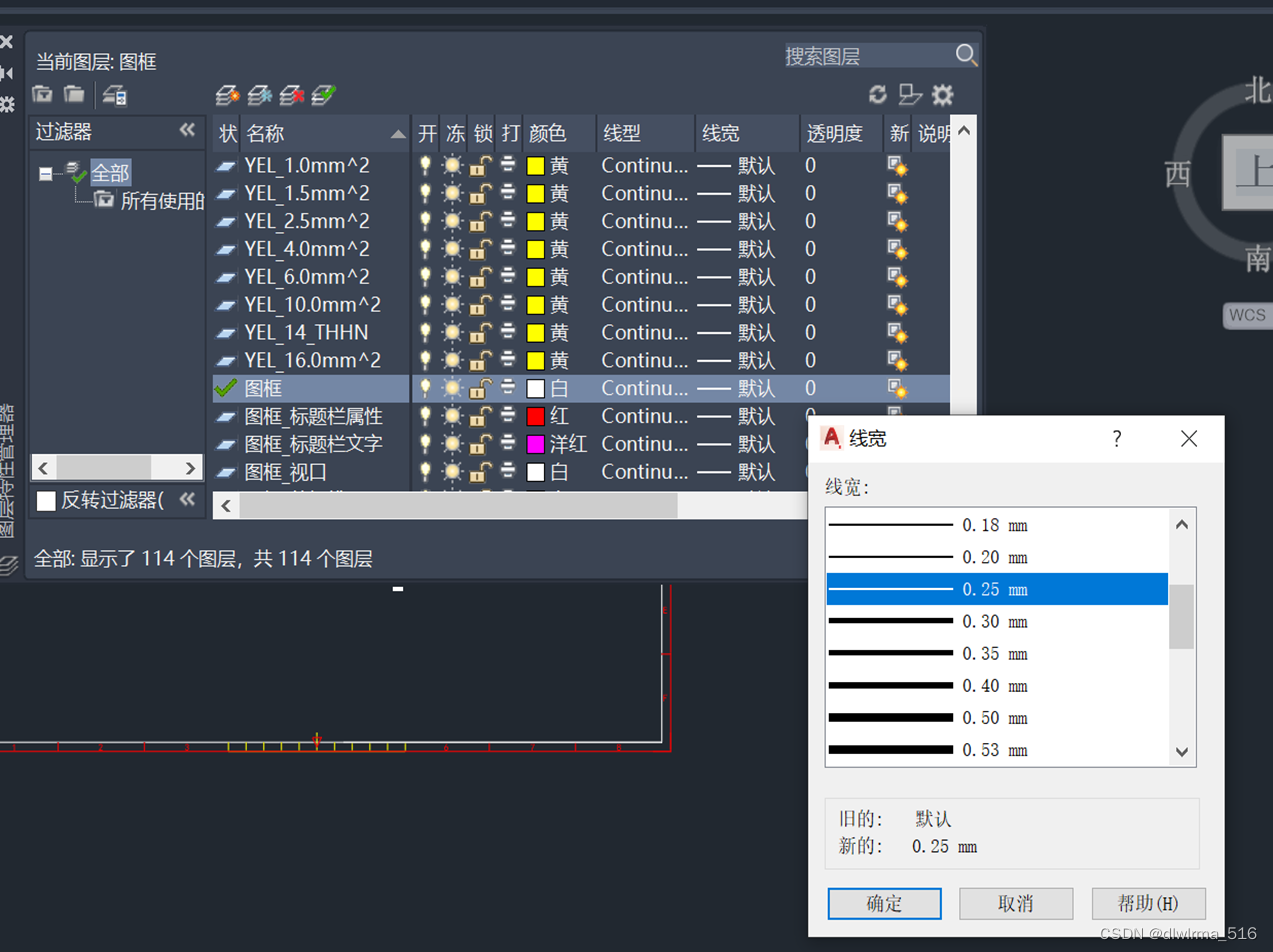Click the refresh layers icon

click(x=878, y=95)
